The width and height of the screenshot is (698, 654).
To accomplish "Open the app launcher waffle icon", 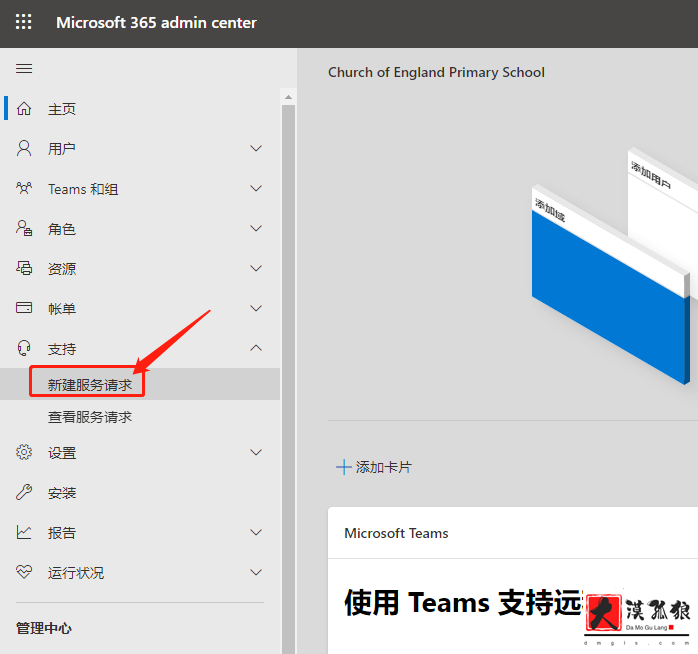I will click(23, 22).
